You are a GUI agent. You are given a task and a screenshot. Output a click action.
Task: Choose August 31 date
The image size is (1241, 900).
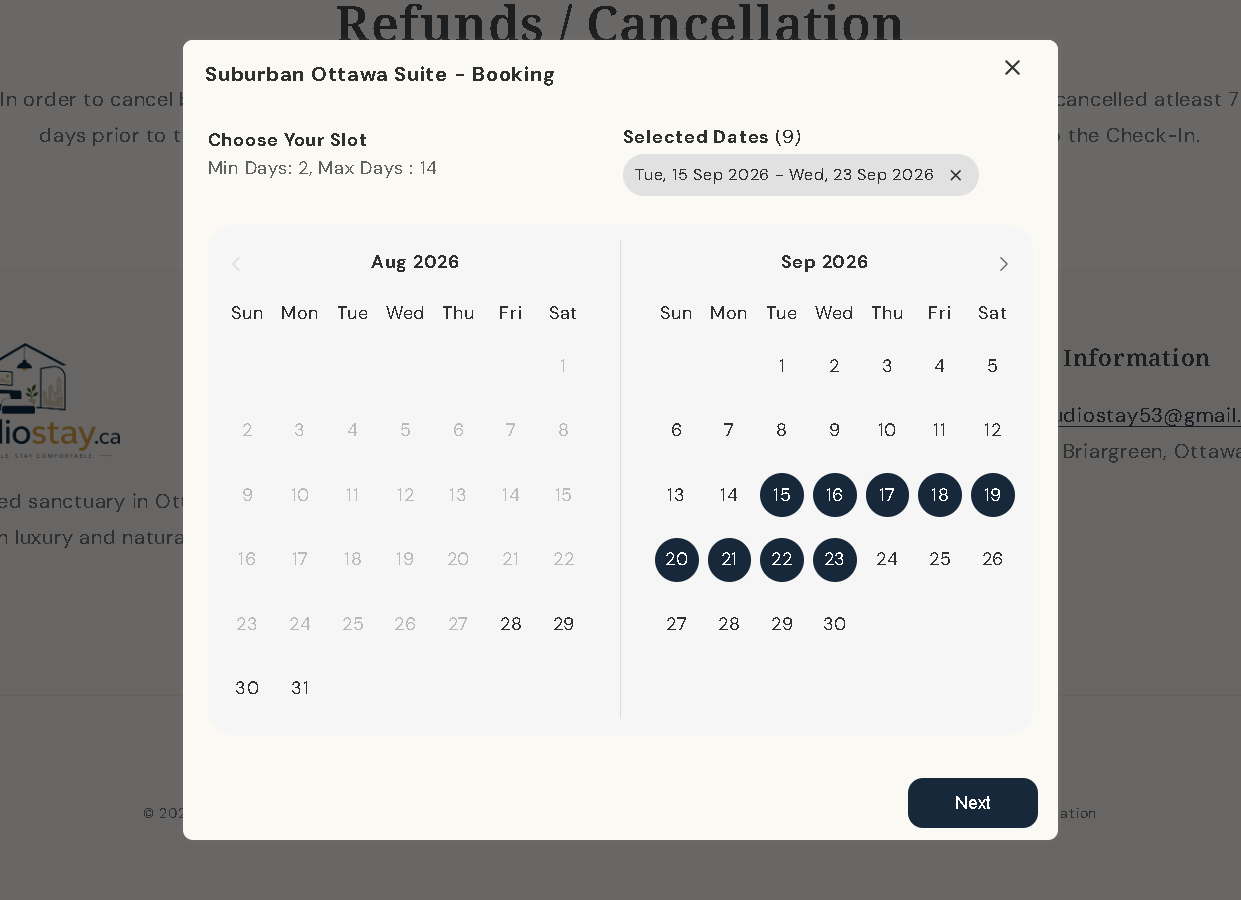(x=300, y=688)
